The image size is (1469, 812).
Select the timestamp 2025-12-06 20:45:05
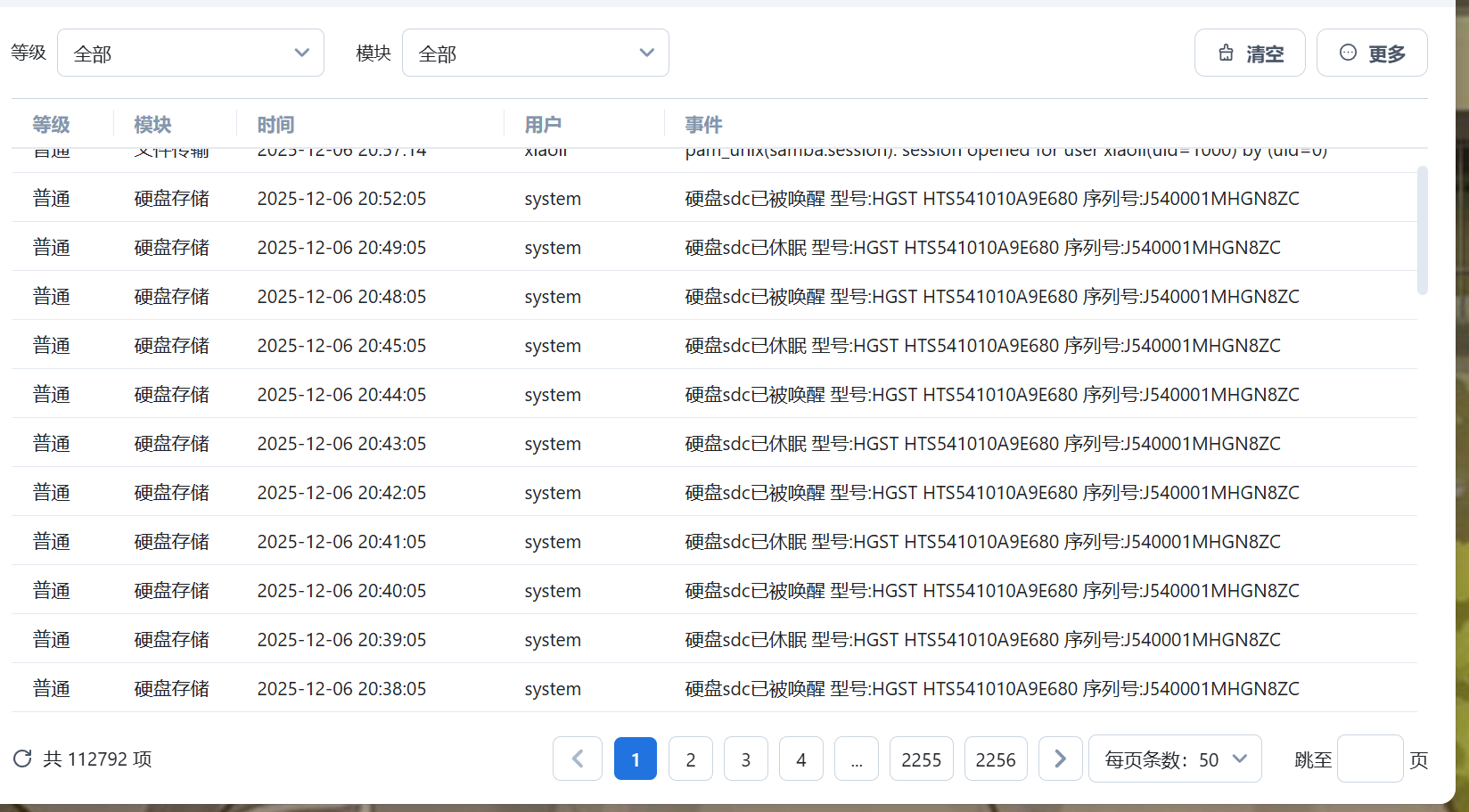click(341, 346)
